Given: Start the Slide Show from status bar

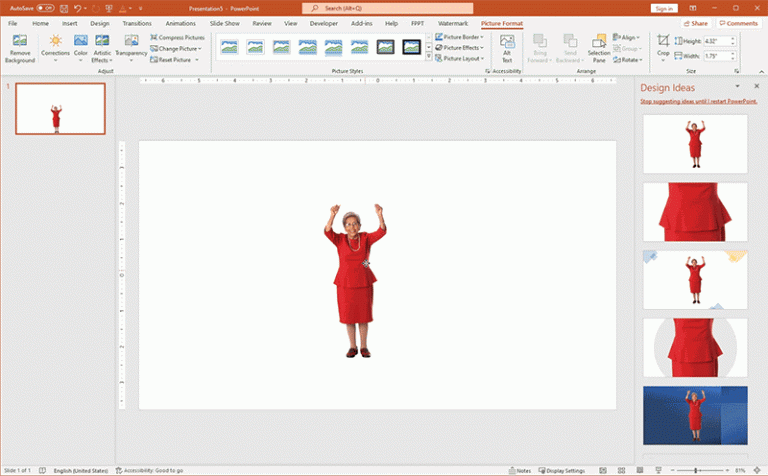Looking at the screenshot, I should point(659,471).
